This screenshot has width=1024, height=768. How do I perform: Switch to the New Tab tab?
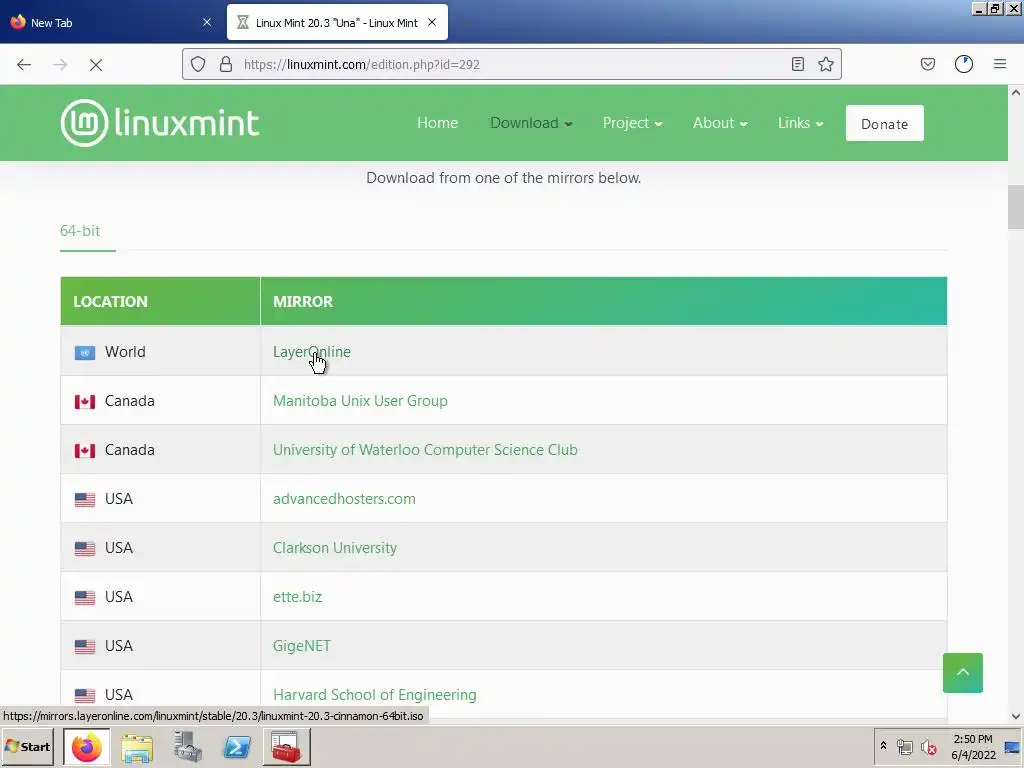point(111,22)
